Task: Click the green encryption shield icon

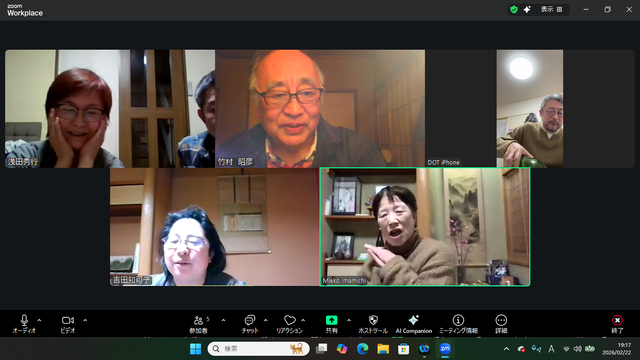Action: [514, 9]
